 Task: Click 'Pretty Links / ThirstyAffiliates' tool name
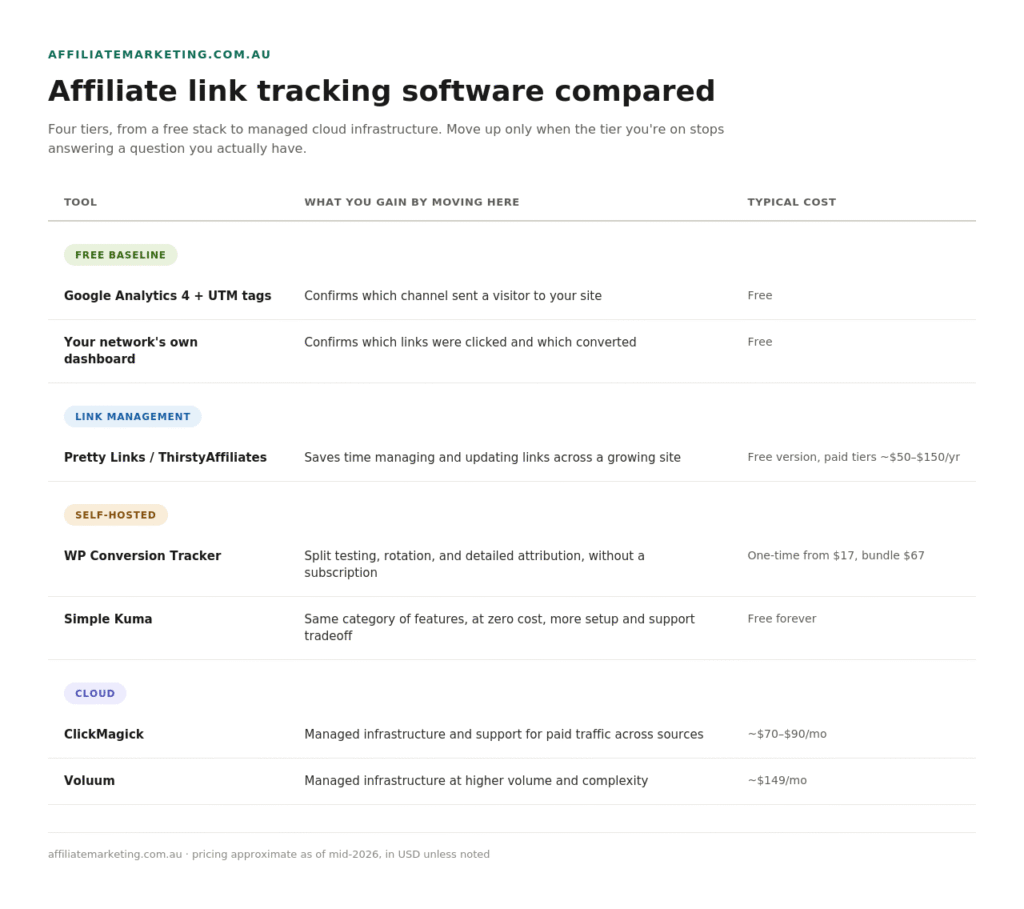pyautogui.click(x=165, y=457)
